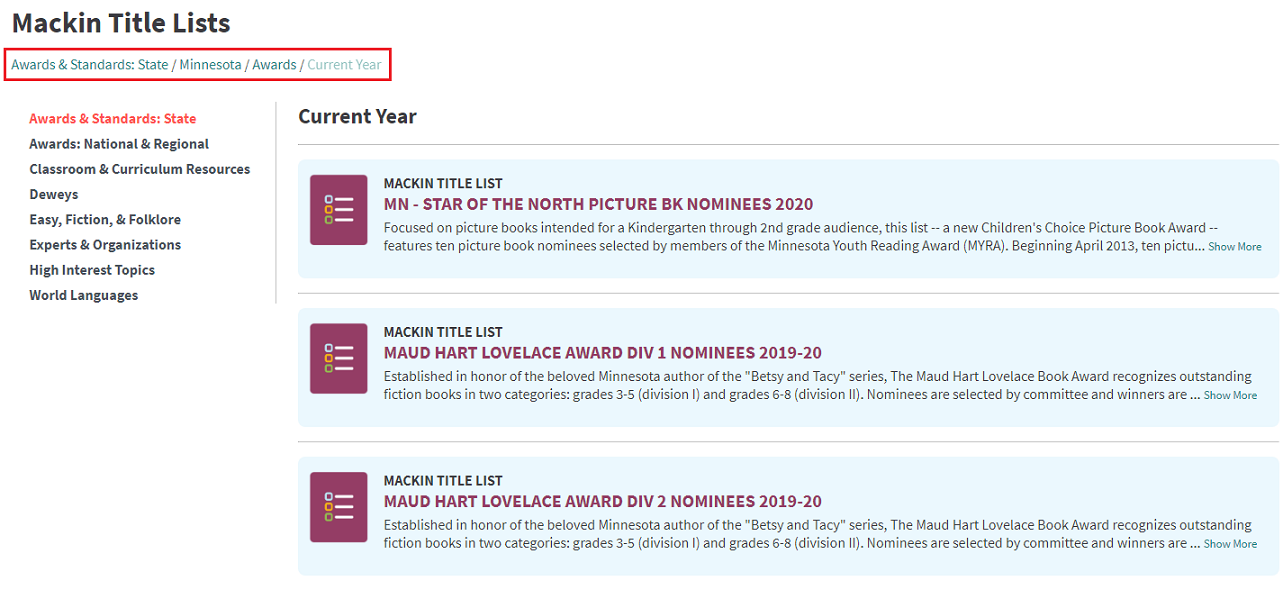The image size is (1283, 590).
Task: Open MN - Star of the North Picture Bk Nominees 2020
Action: click(x=598, y=204)
